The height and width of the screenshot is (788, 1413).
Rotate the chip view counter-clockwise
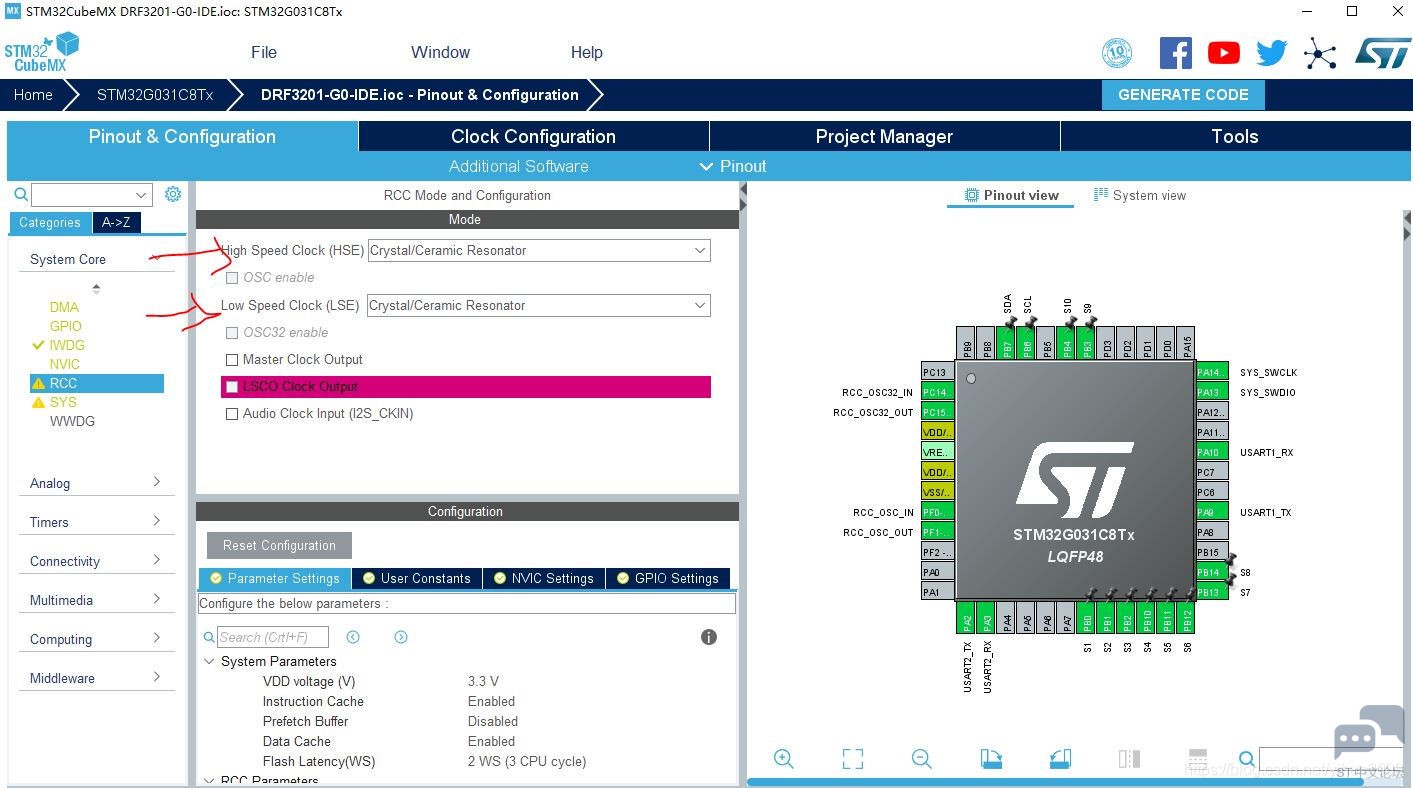tap(1060, 759)
